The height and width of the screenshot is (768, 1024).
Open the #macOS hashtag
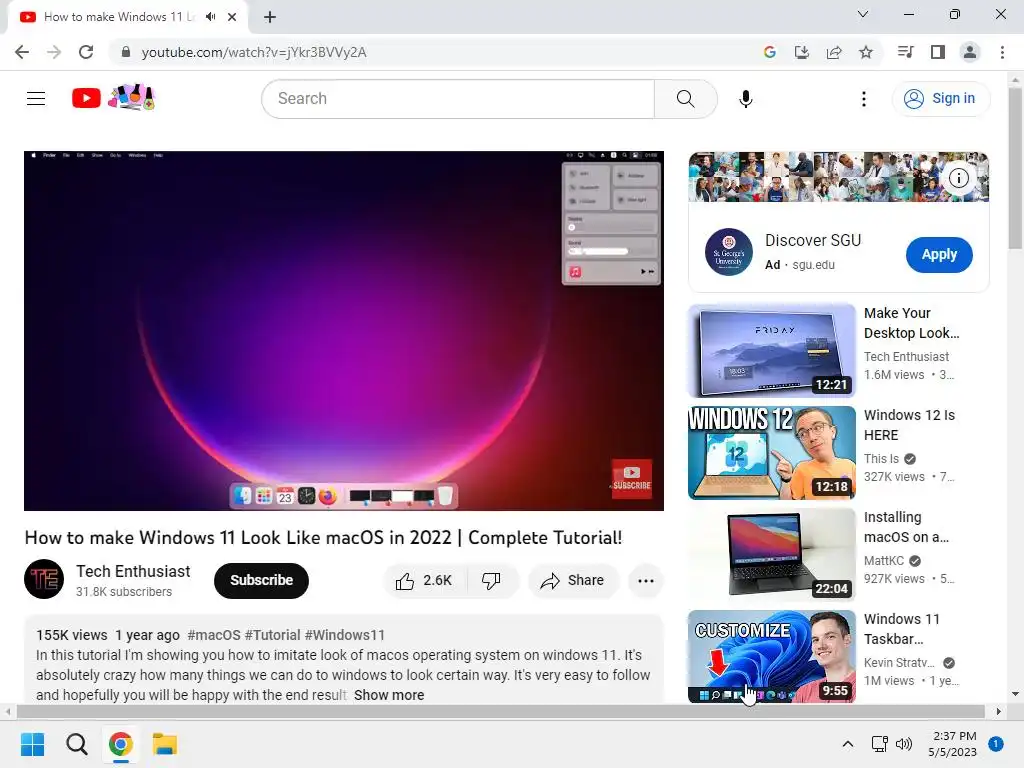(214, 635)
